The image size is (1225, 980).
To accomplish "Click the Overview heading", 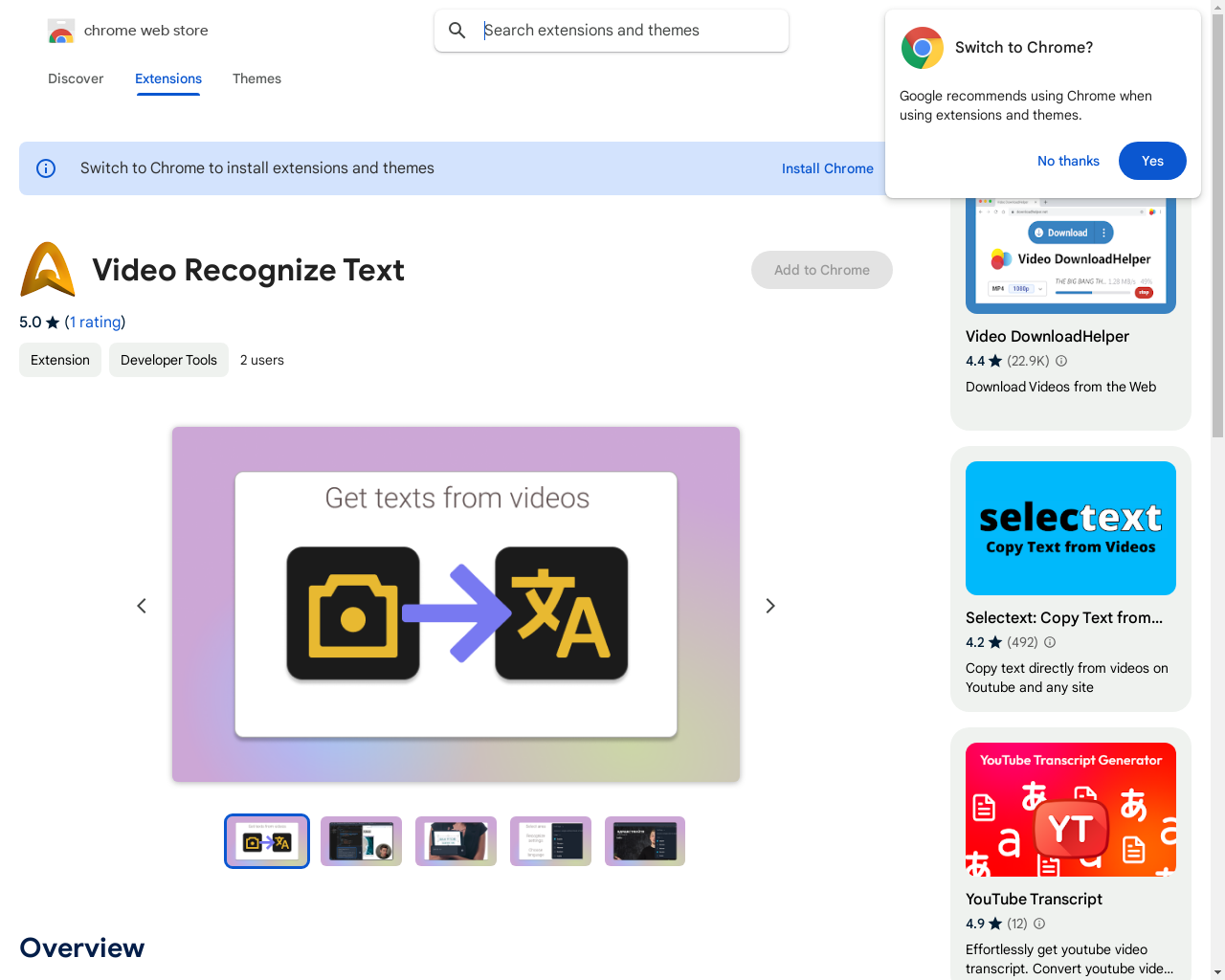I will coord(82,947).
